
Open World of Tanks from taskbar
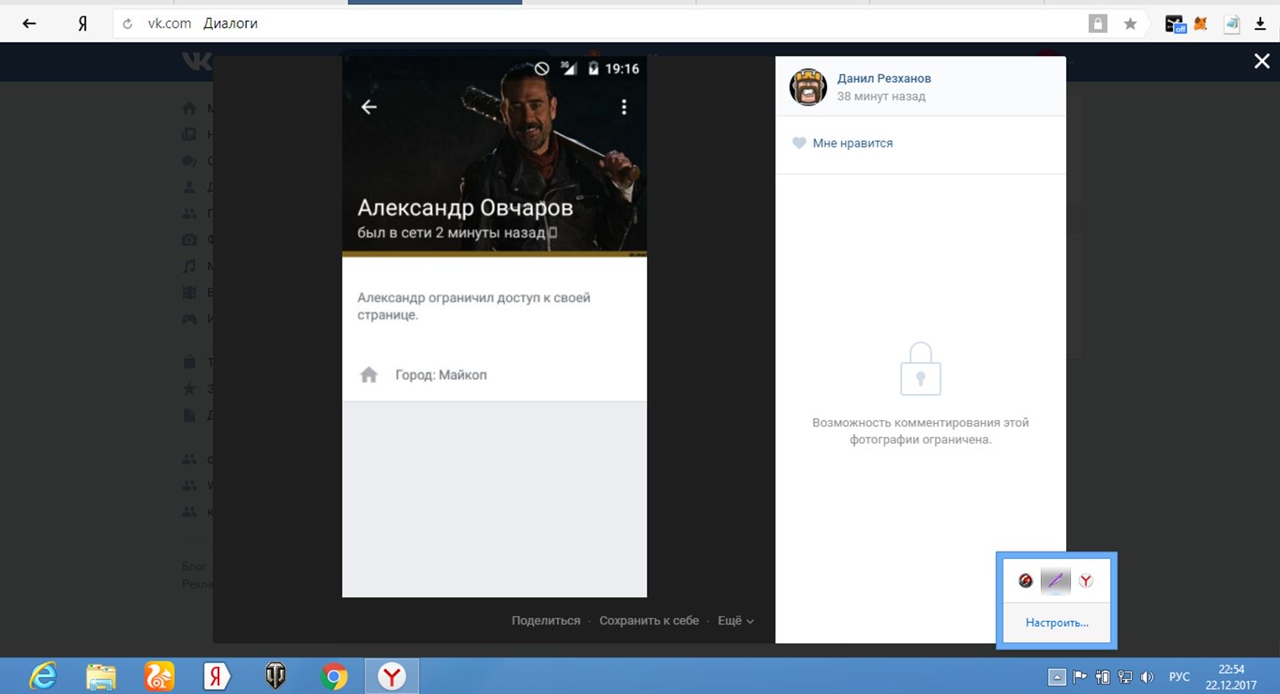tap(275, 677)
